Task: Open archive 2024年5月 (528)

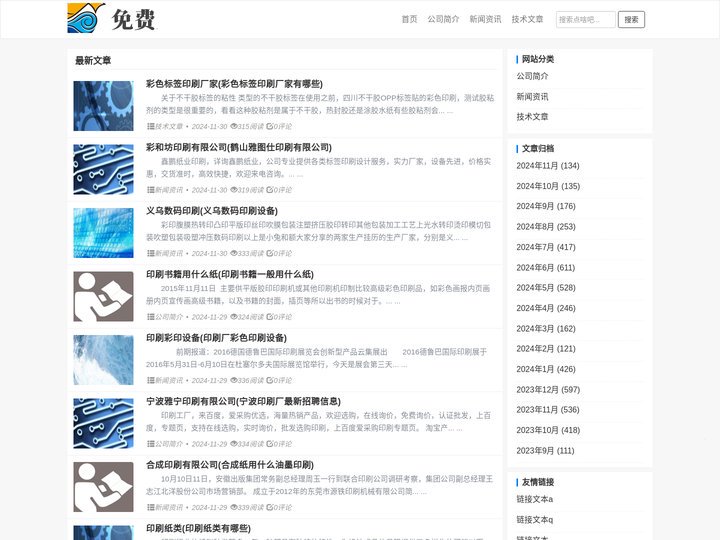Action: (546, 288)
